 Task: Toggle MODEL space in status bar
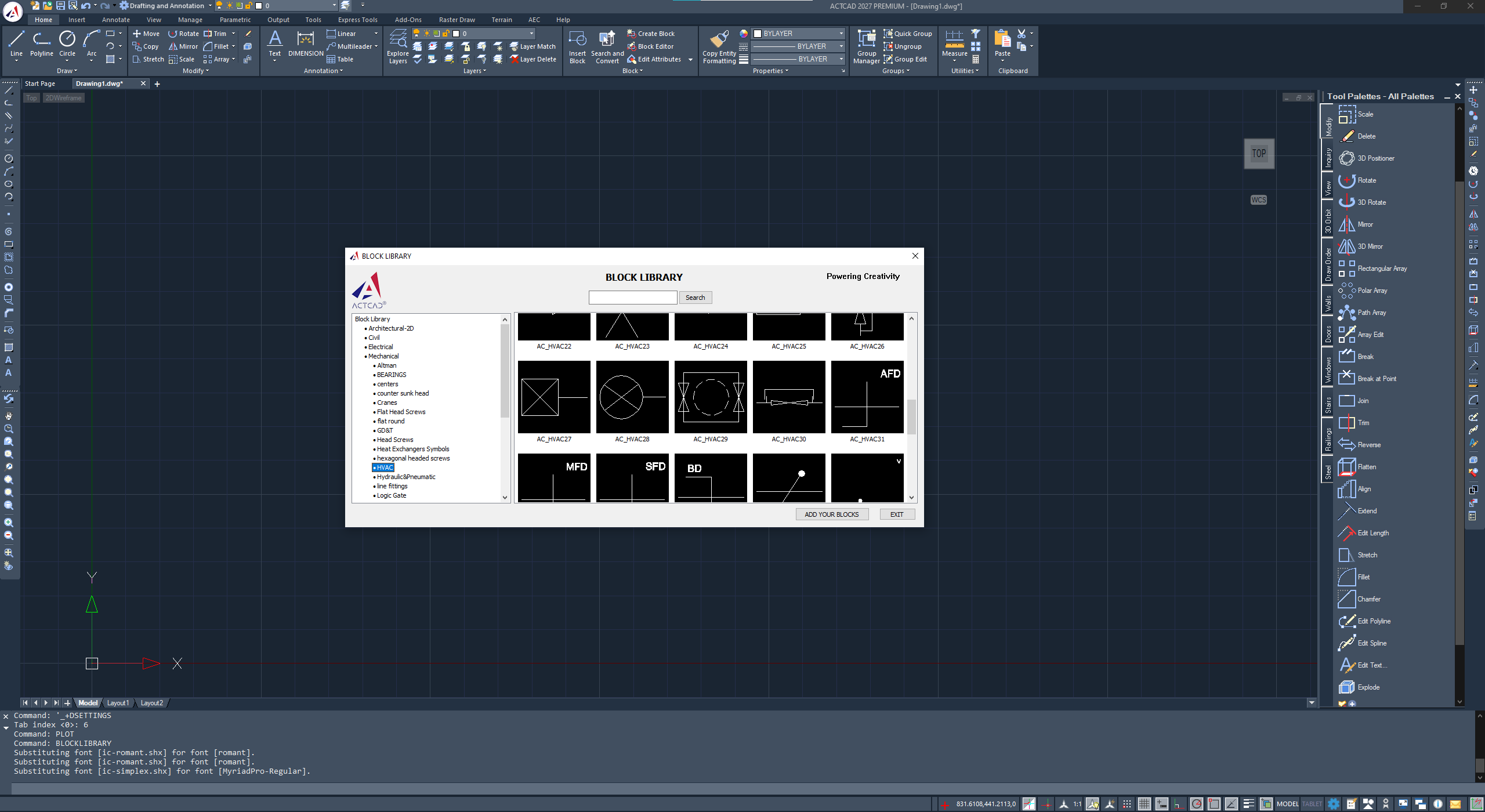[x=1287, y=804]
